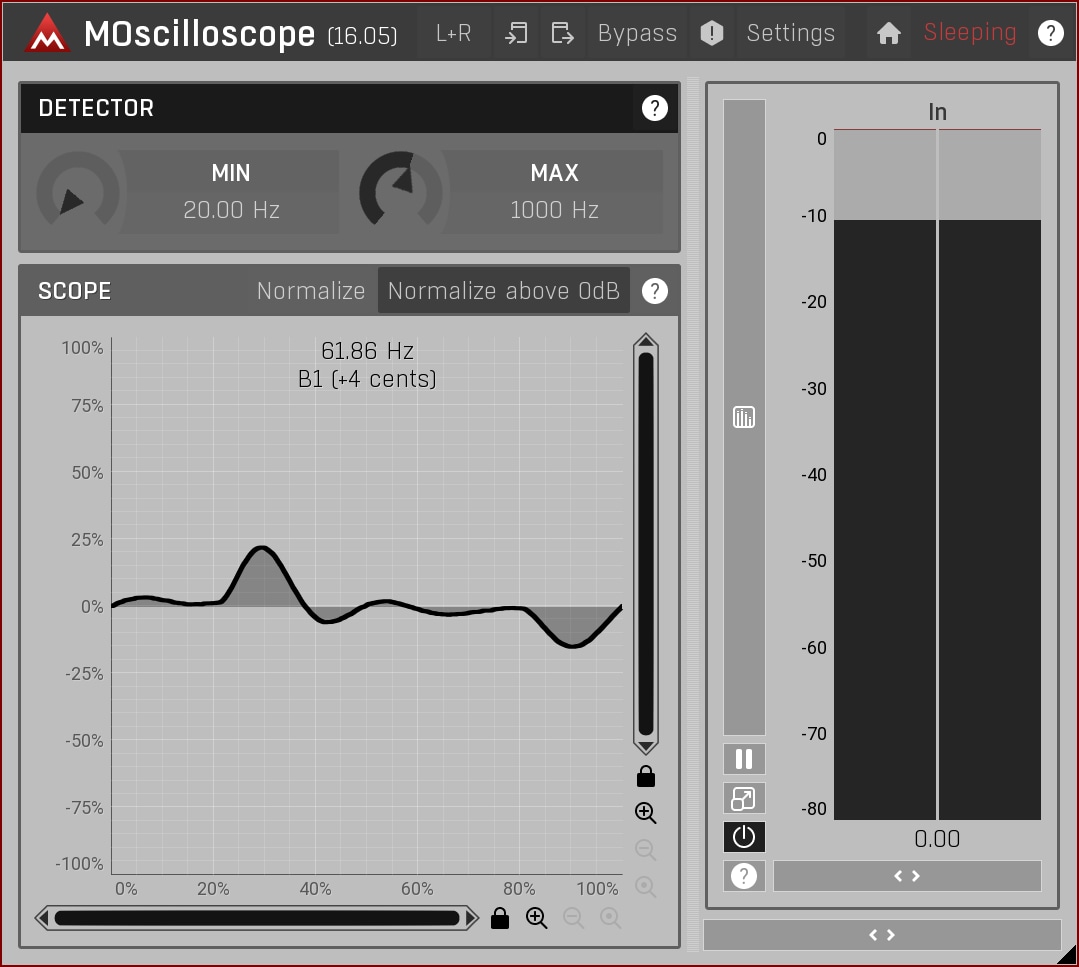Click the home icon

click(888, 32)
